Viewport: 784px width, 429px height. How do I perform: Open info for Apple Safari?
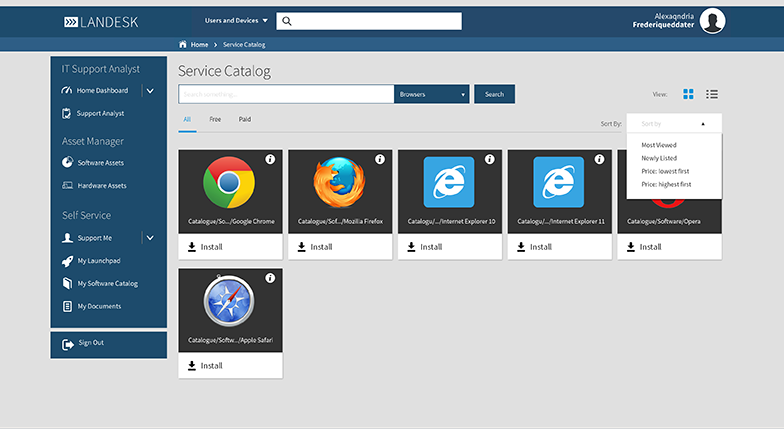tap(270, 278)
